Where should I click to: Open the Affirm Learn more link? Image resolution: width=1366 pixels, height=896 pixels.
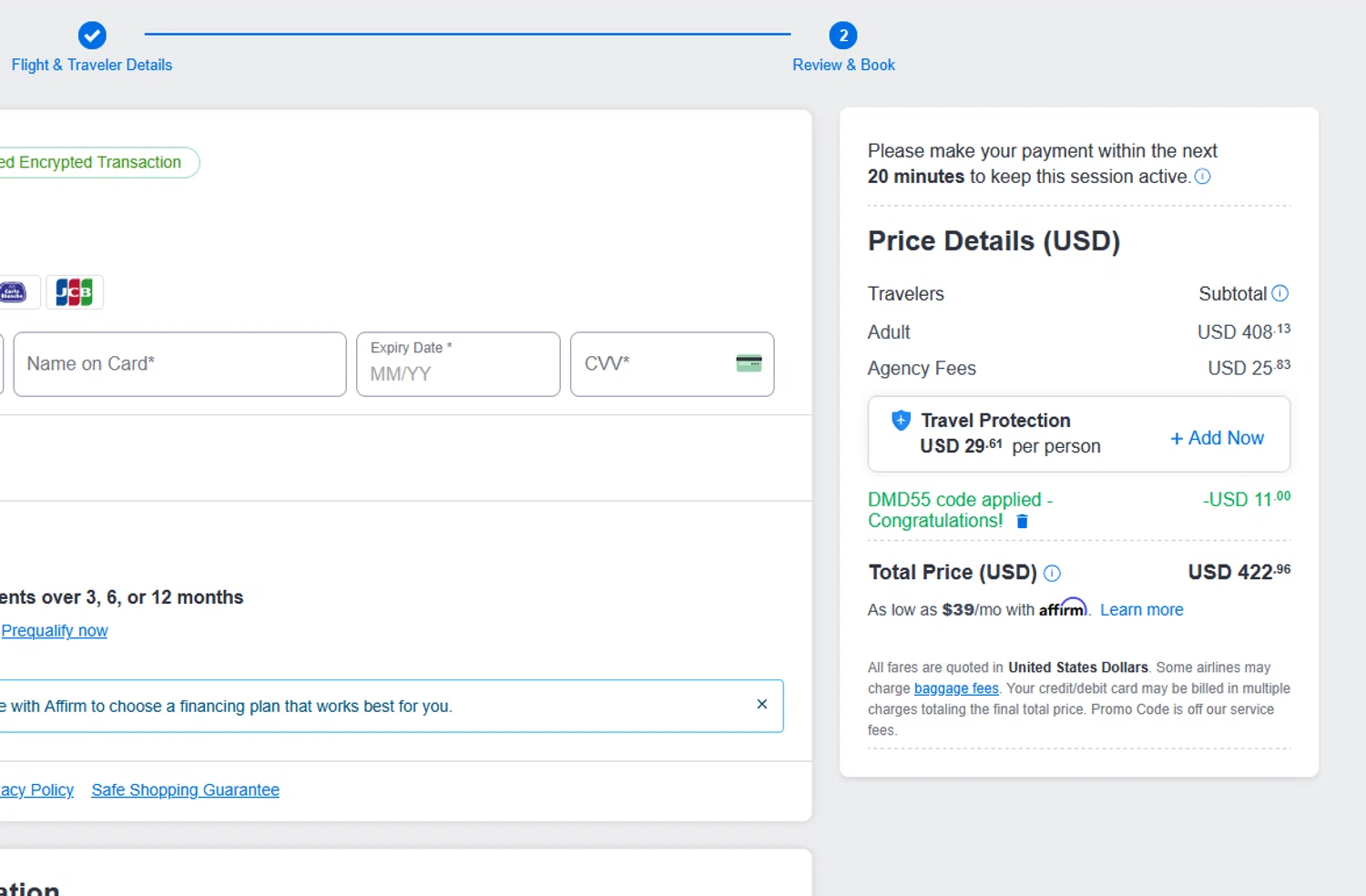coord(1141,610)
